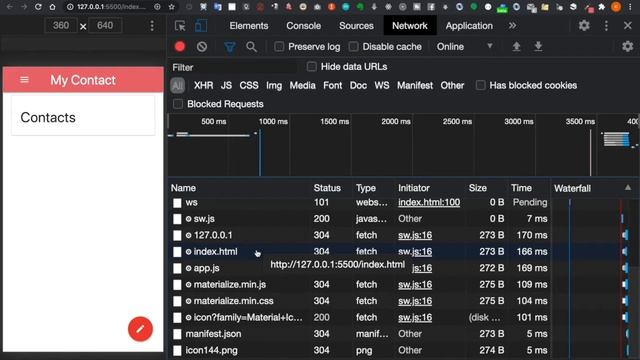Switch to the Console tab

click(303, 26)
